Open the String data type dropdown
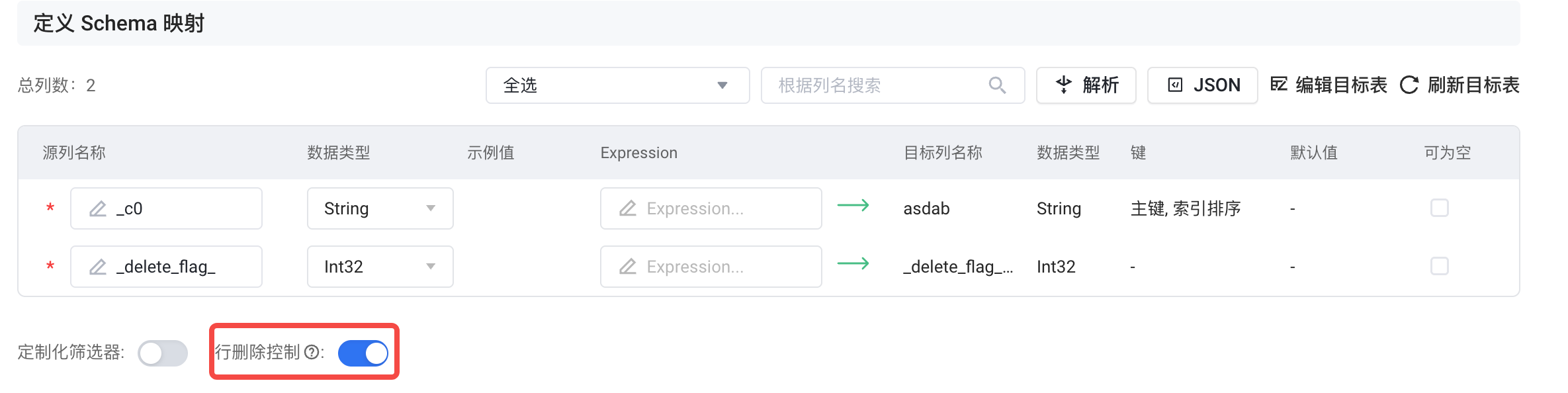 380,208
